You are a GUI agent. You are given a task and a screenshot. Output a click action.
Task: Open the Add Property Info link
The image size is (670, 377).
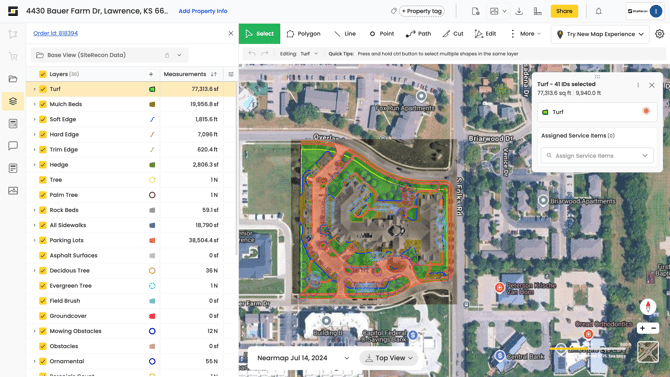[x=203, y=11]
